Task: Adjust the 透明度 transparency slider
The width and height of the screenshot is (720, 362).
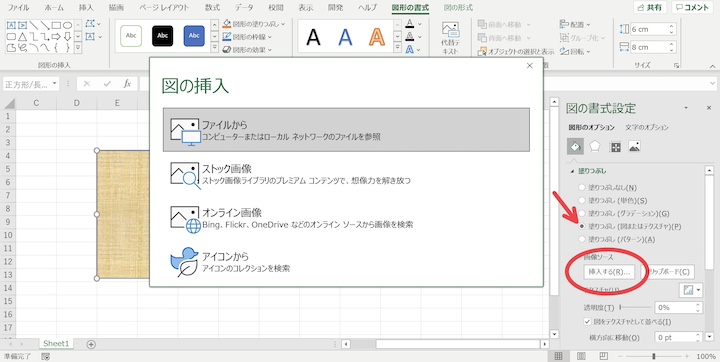Action: pyautogui.click(x=636, y=307)
